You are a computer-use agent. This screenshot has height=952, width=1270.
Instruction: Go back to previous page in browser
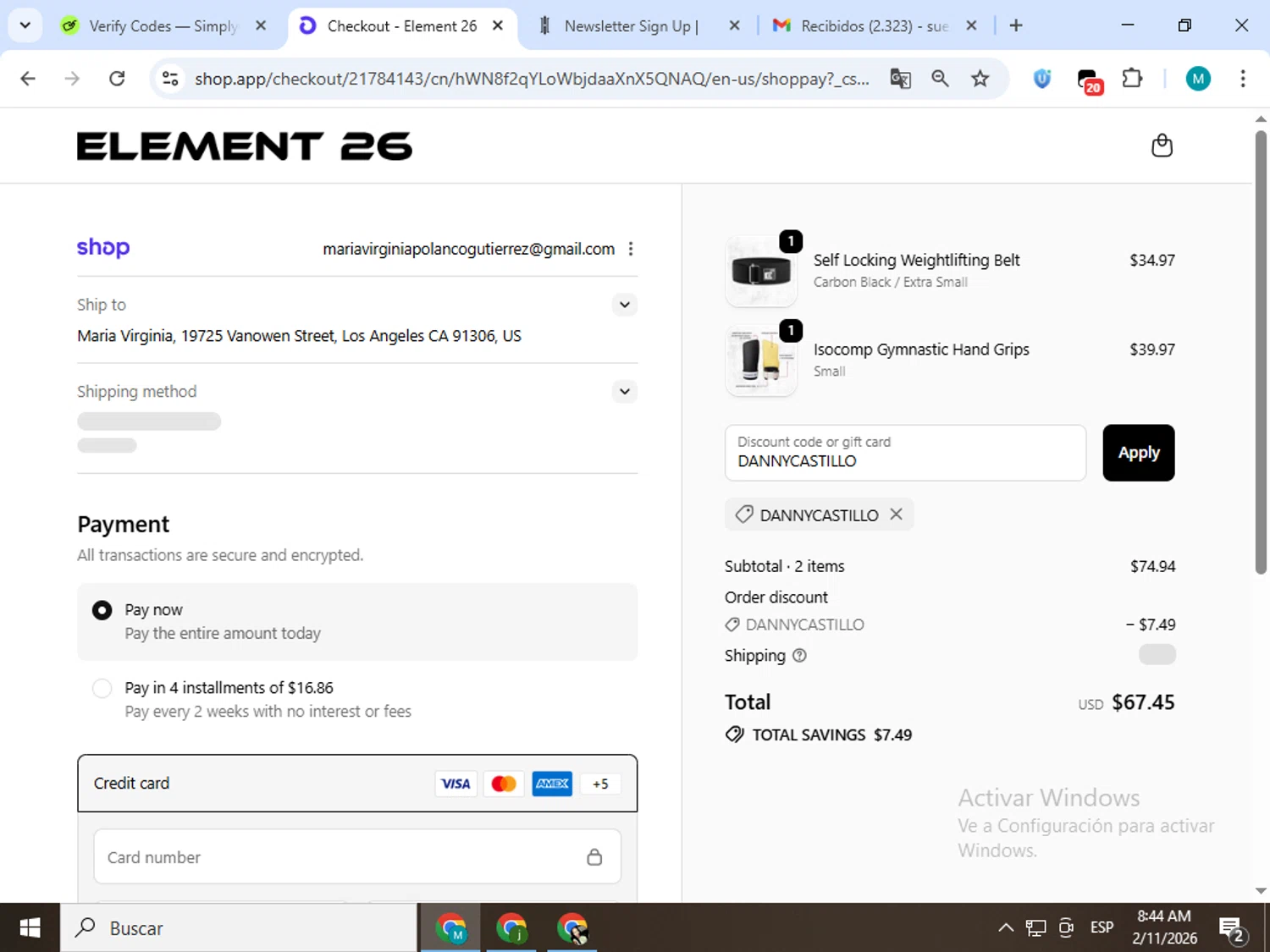coord(28,79)
